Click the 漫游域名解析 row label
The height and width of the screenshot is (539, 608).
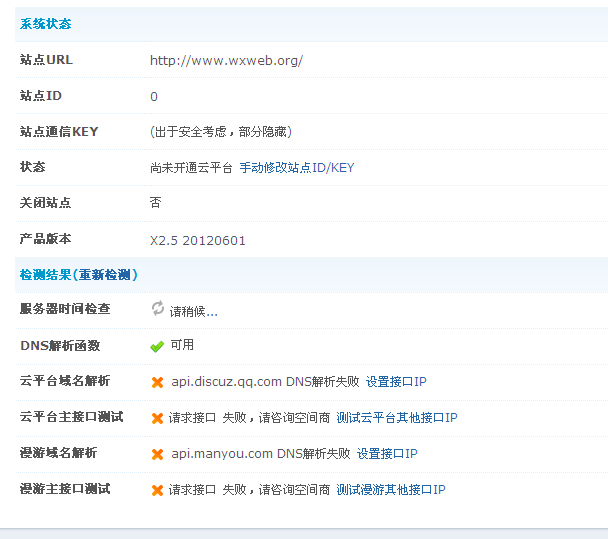(58, 453)
